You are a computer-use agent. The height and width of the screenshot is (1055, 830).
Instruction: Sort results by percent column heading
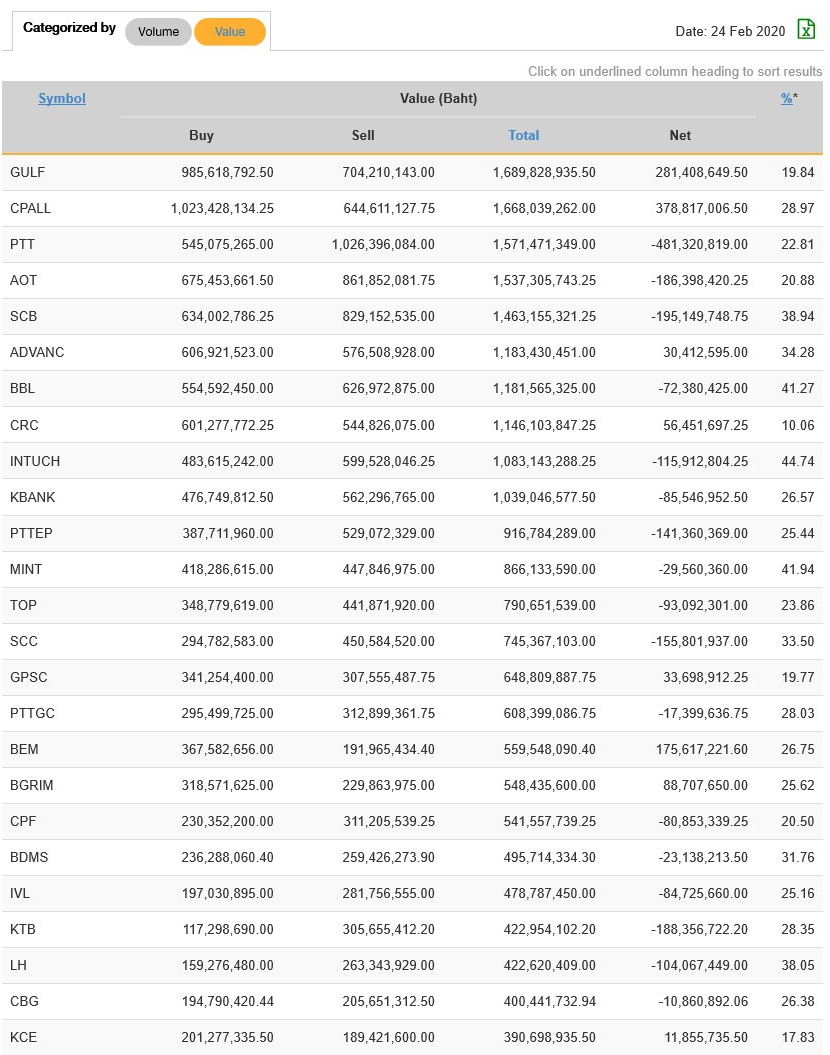coord(787,98)
